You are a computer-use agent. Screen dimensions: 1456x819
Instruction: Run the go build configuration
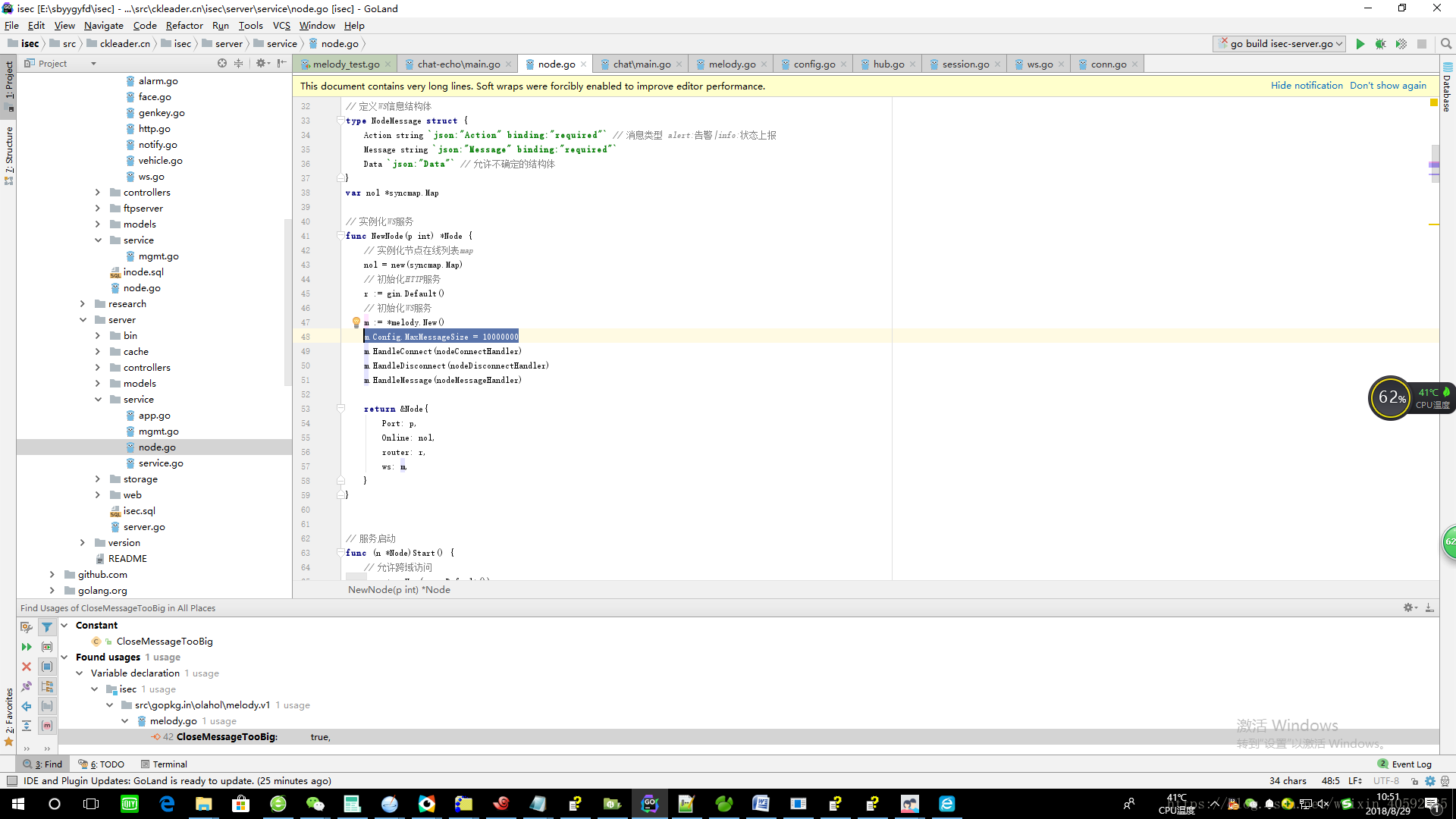coord(1360,44)
